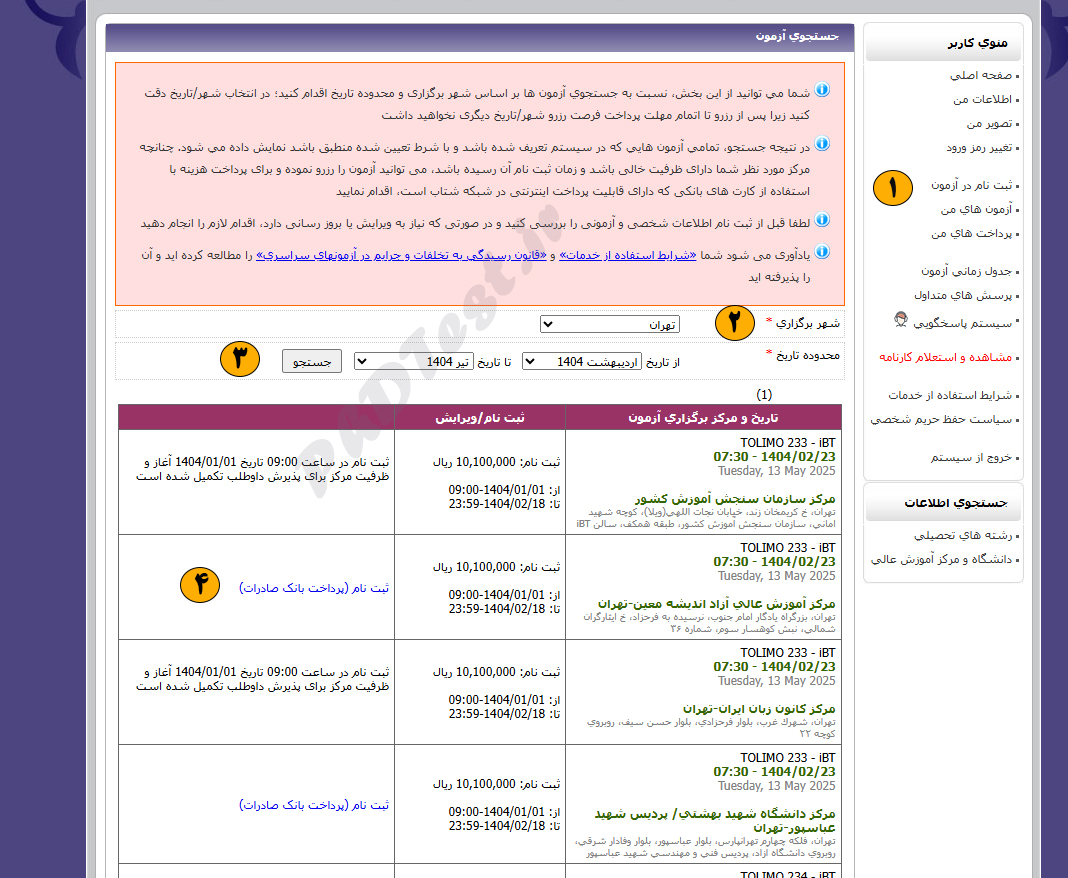Viewport: 1068px width, 878px height.
Task: Open پرسش های متداول menu item
Action: [962, 295]
